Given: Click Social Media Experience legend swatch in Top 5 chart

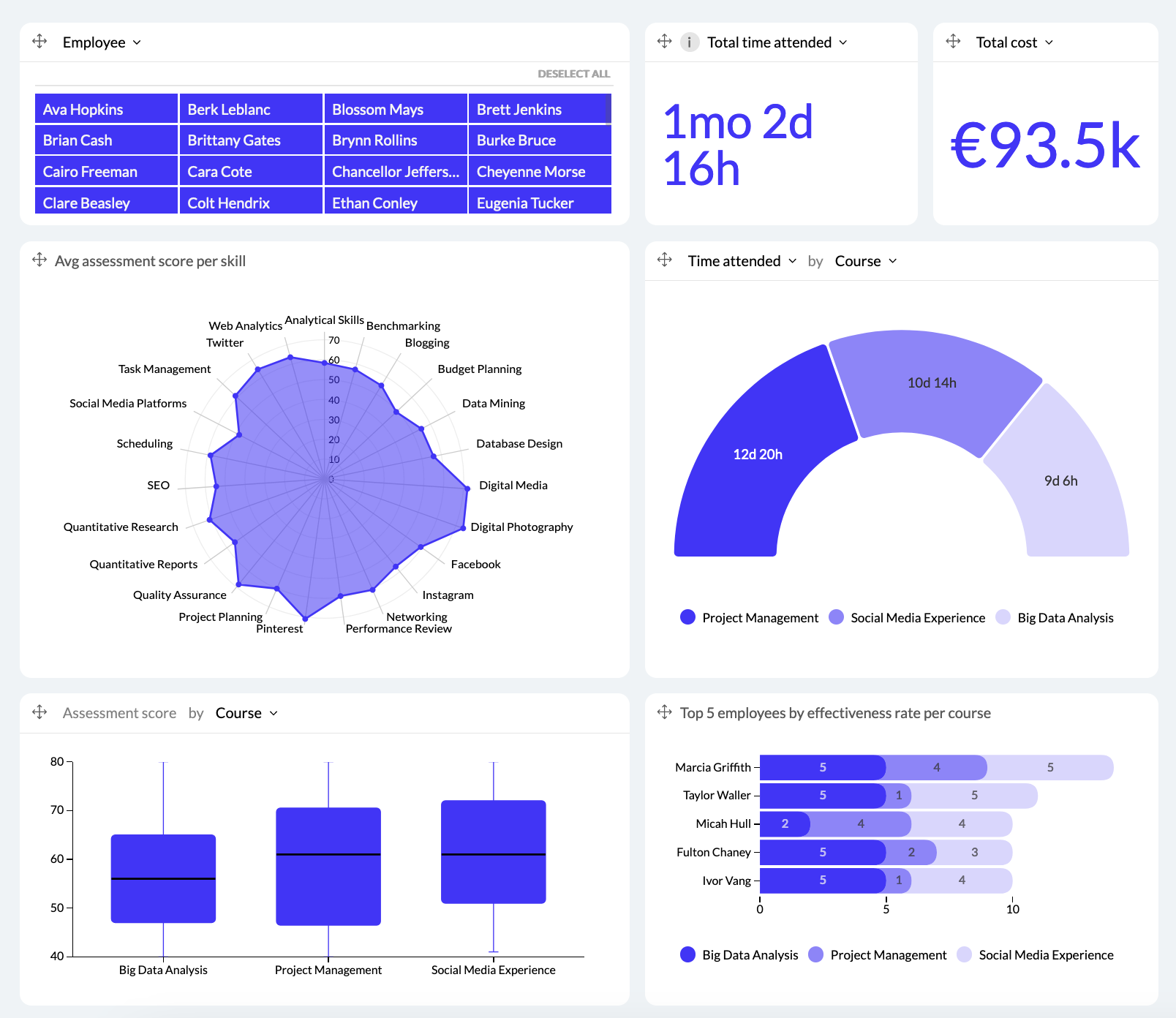Looking at the screenshot, I should coord(964,954).
